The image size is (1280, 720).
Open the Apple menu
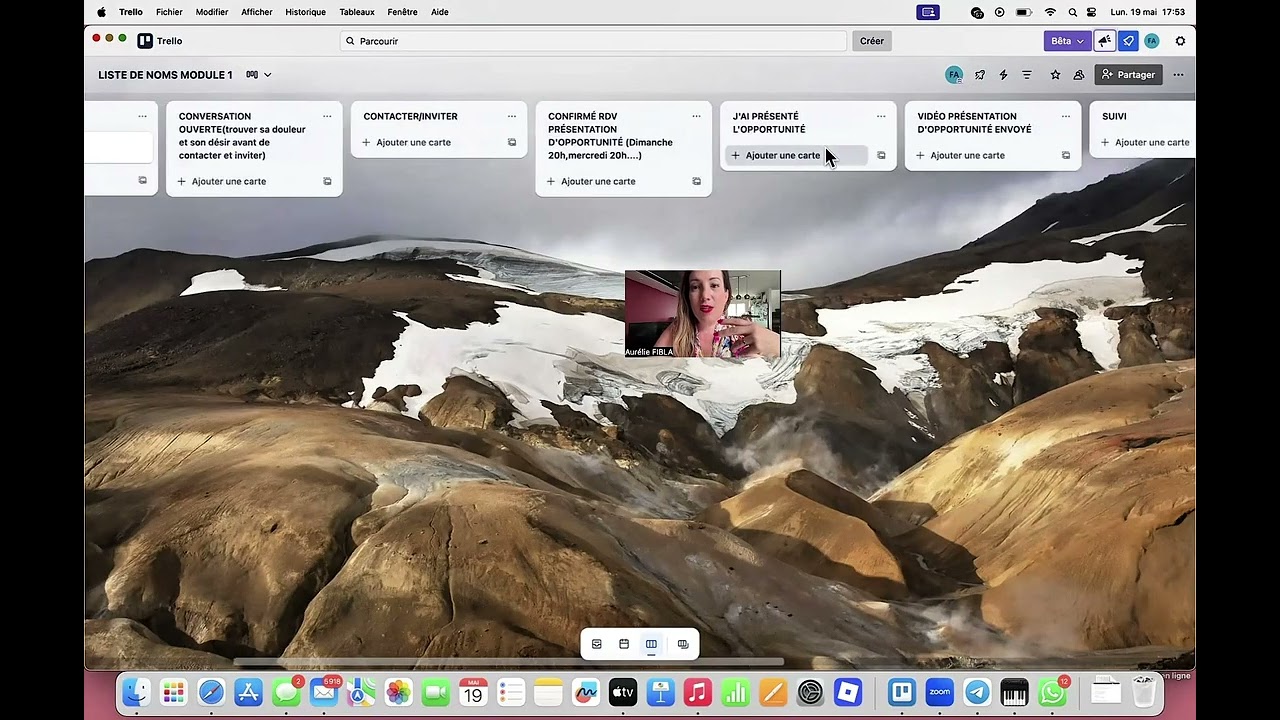click(x=101, y=12)
